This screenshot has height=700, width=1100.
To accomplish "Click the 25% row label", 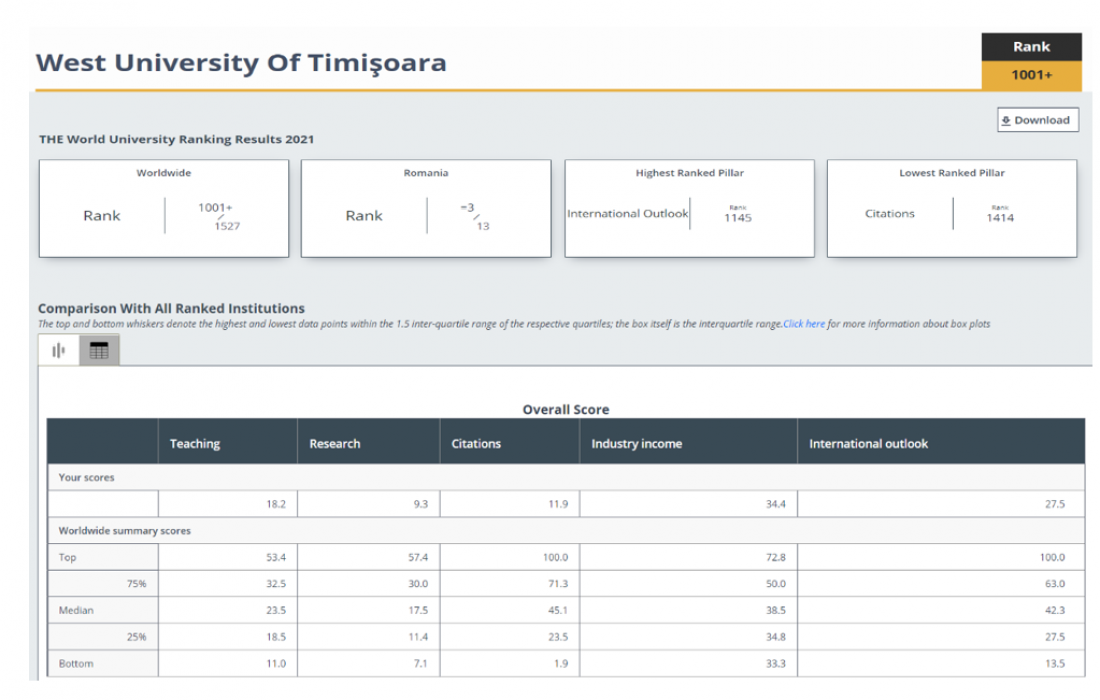I will click(136, 637).
